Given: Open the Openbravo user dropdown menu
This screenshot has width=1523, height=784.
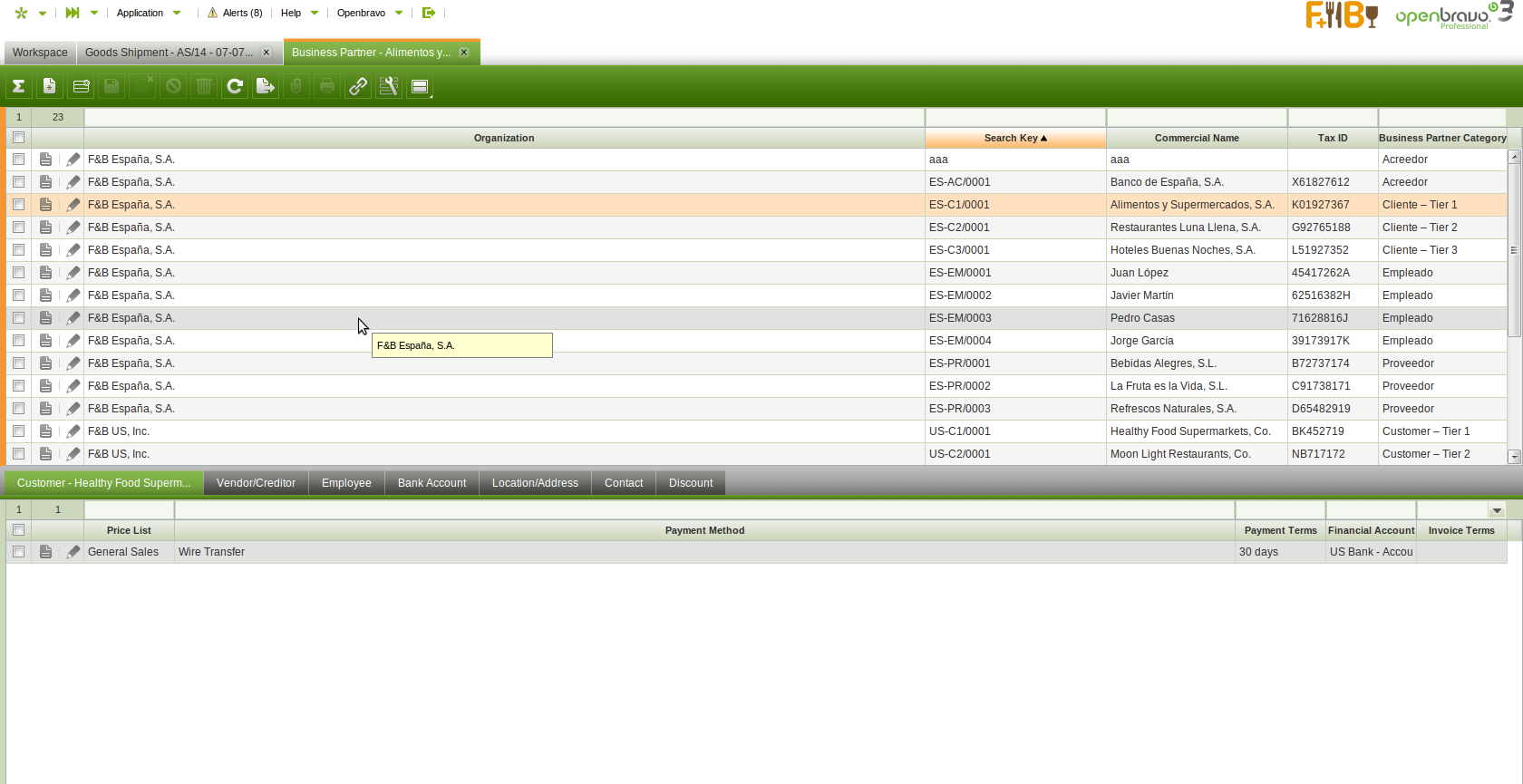Looking at the screenshot, I should coord(370,13).
